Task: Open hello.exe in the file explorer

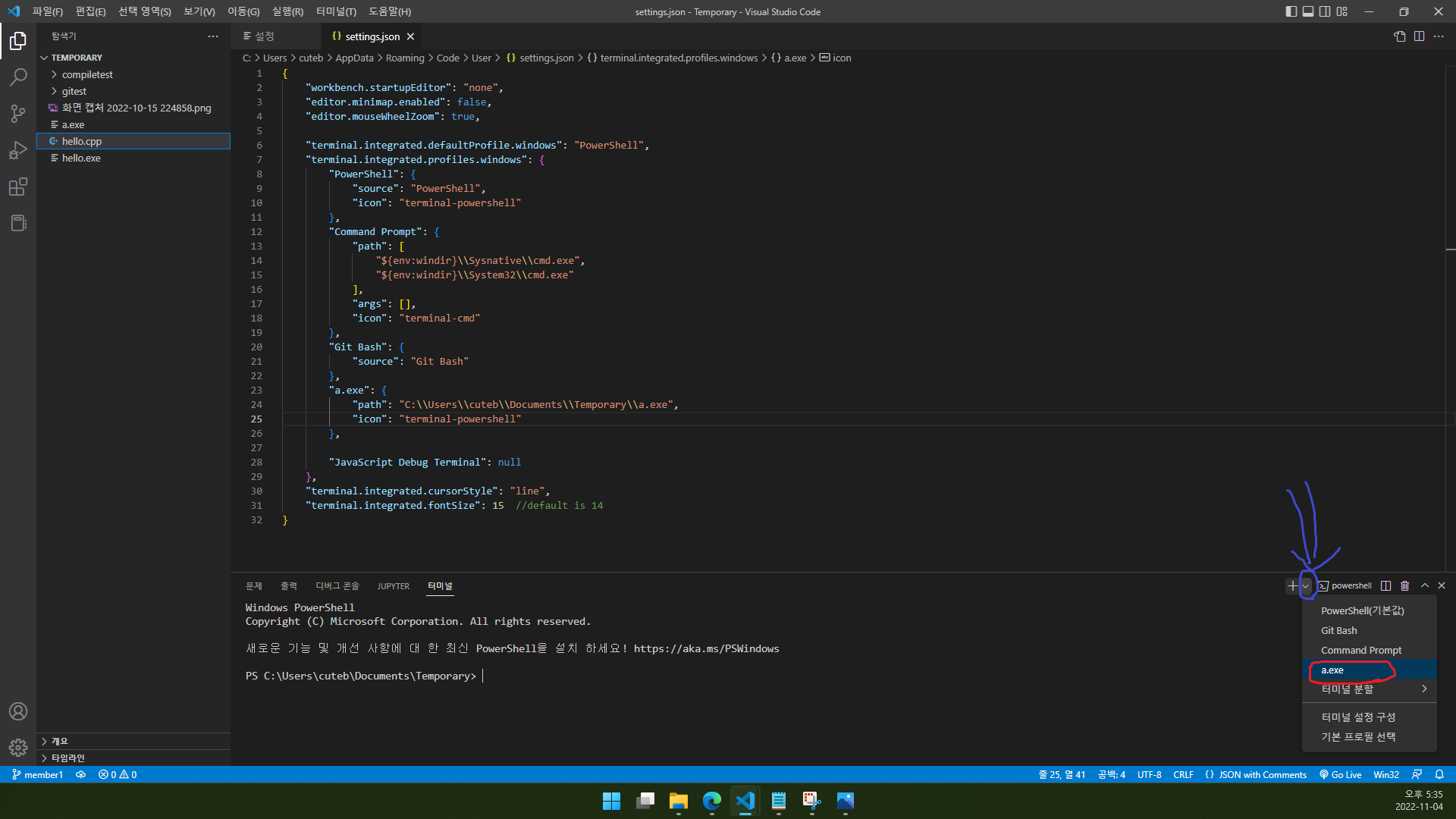Action: point(133,158)
